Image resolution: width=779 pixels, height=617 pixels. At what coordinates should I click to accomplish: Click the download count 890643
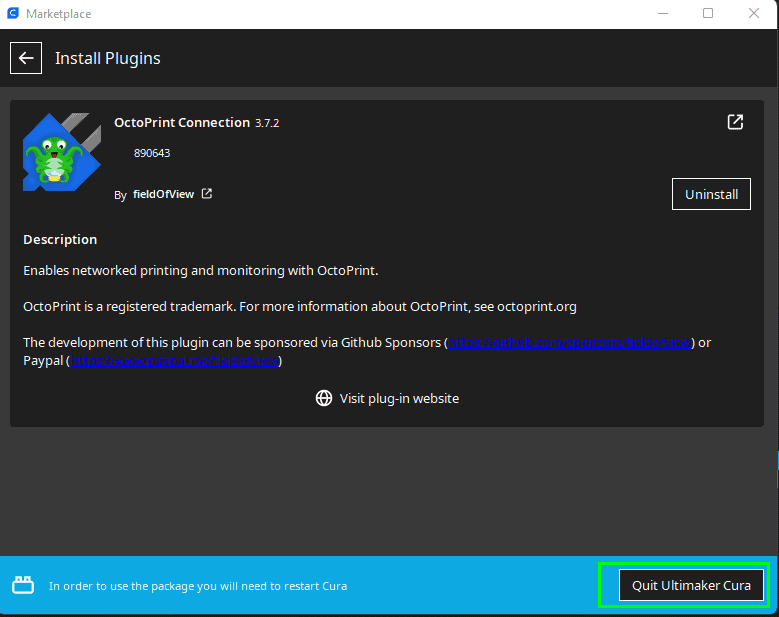[152, 153]
